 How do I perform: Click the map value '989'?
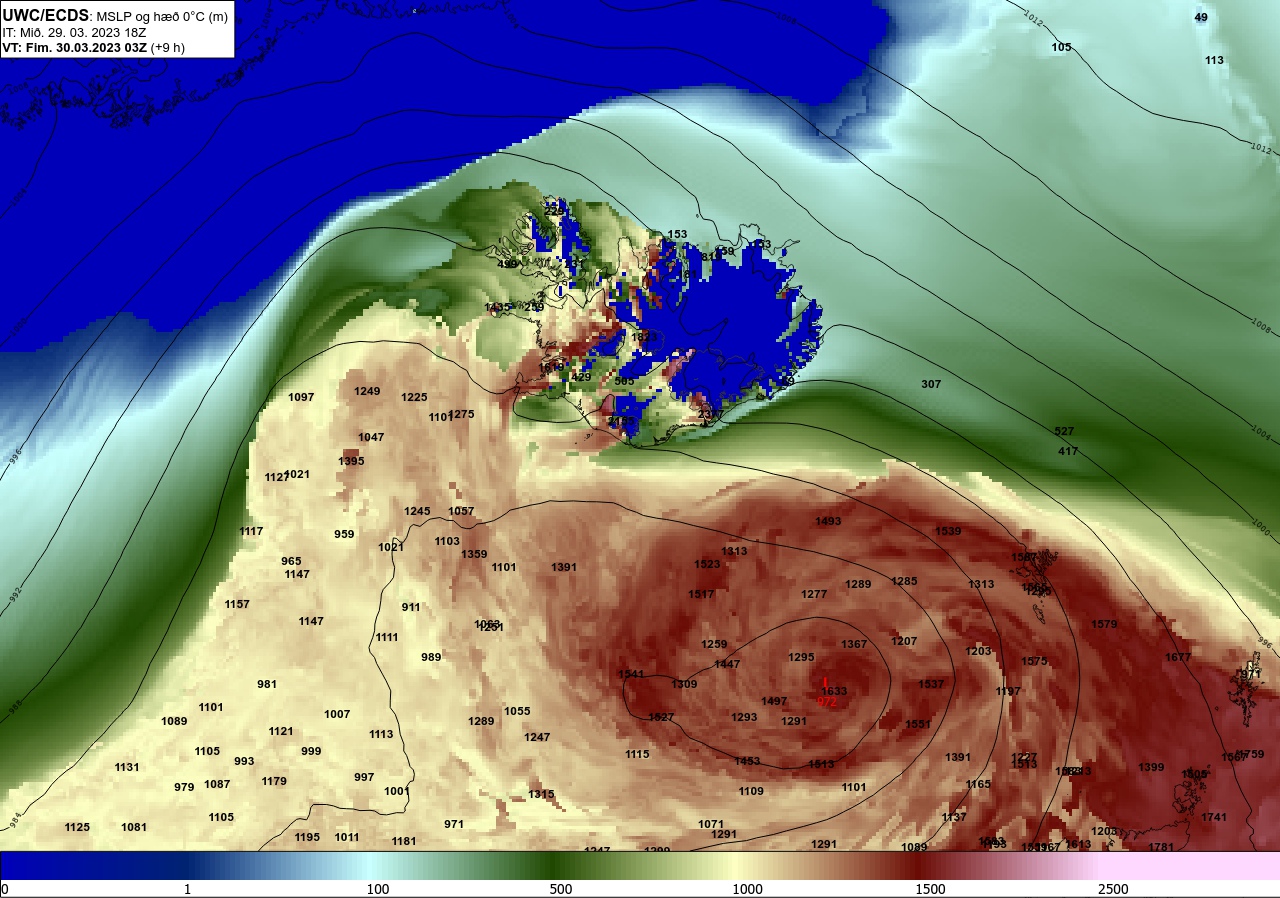[431, 657]
